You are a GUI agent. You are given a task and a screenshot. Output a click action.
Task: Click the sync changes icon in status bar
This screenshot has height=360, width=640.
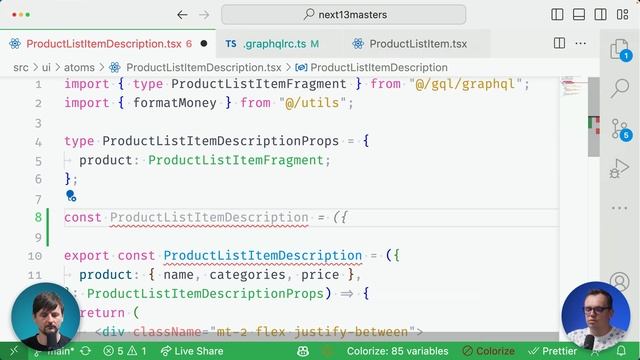[86, 351]
